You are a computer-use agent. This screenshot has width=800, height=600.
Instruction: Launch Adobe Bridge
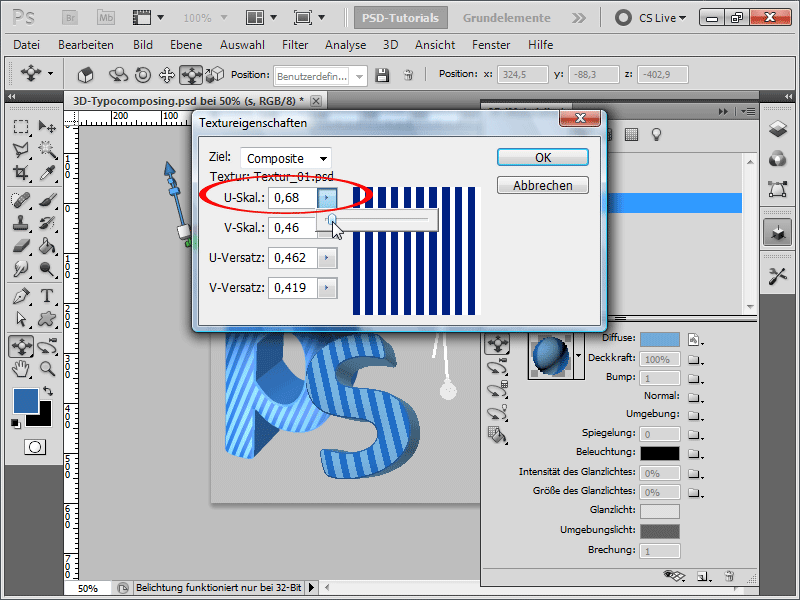pyautogui.click(x=70, y=18)
